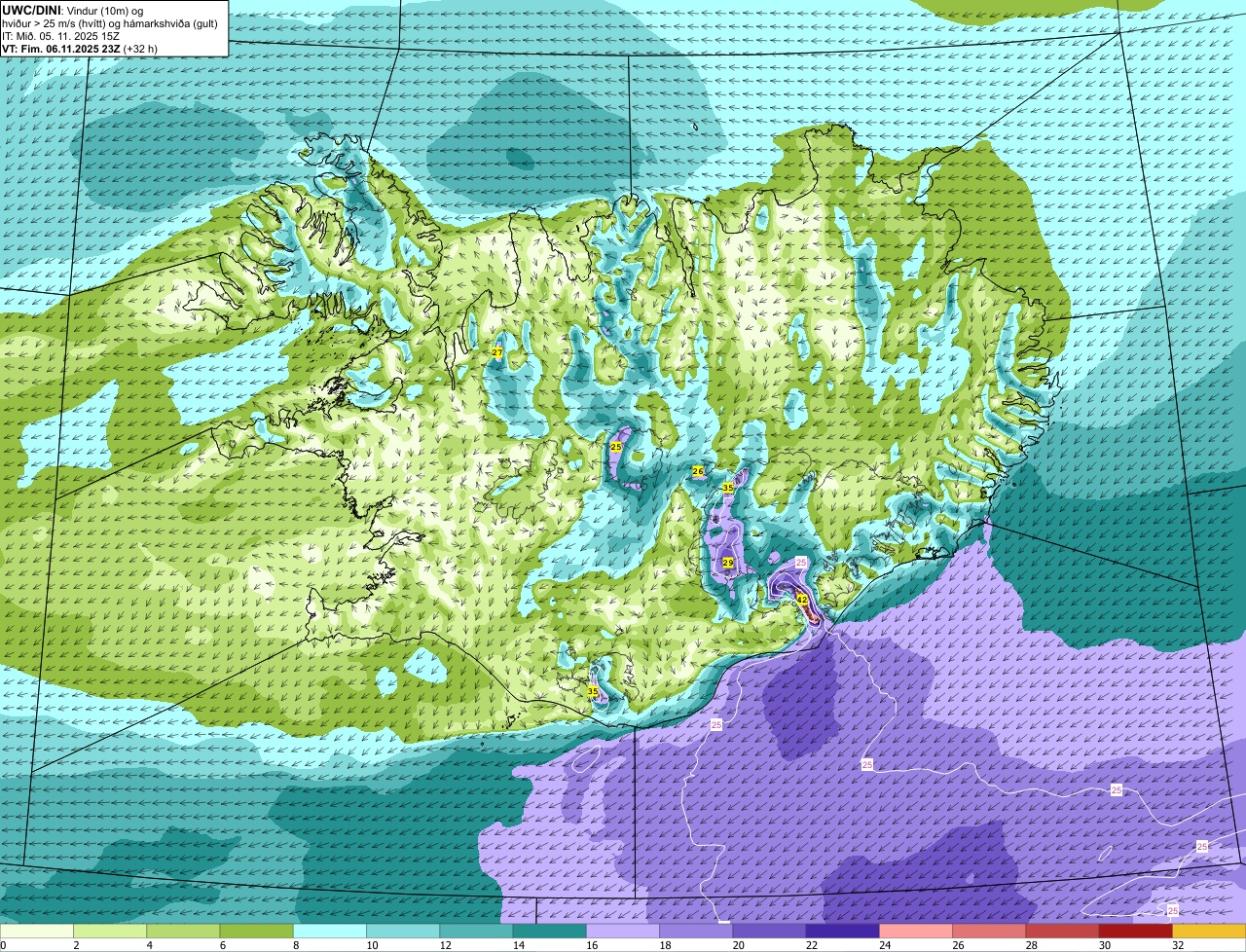1246x952 pixels.
Task: Click the light green 2–4 m/s legend swatch
Action: pos(110,931)
